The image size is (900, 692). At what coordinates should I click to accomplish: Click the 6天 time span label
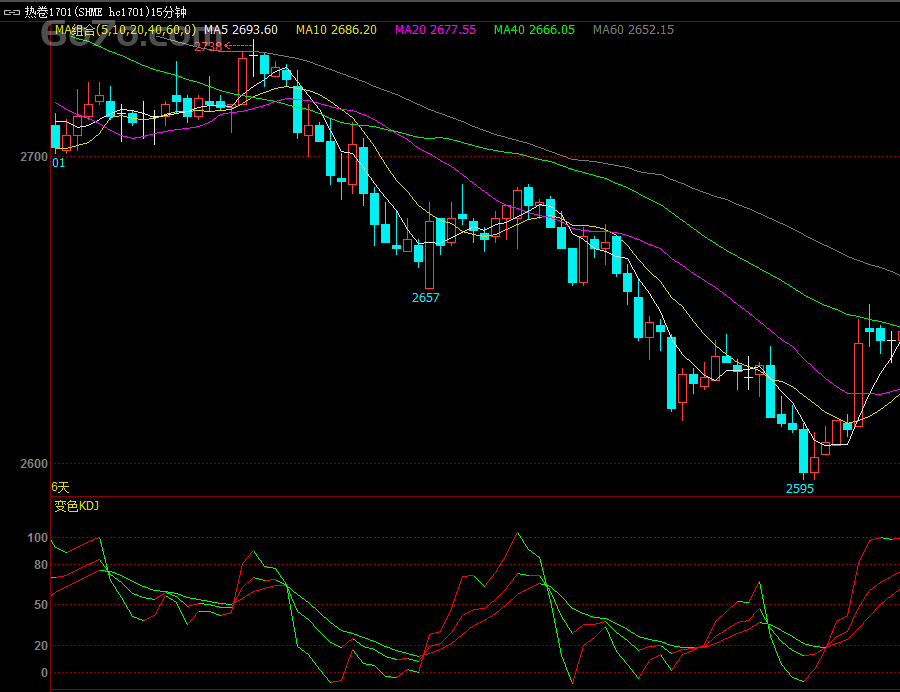(61, 486)
